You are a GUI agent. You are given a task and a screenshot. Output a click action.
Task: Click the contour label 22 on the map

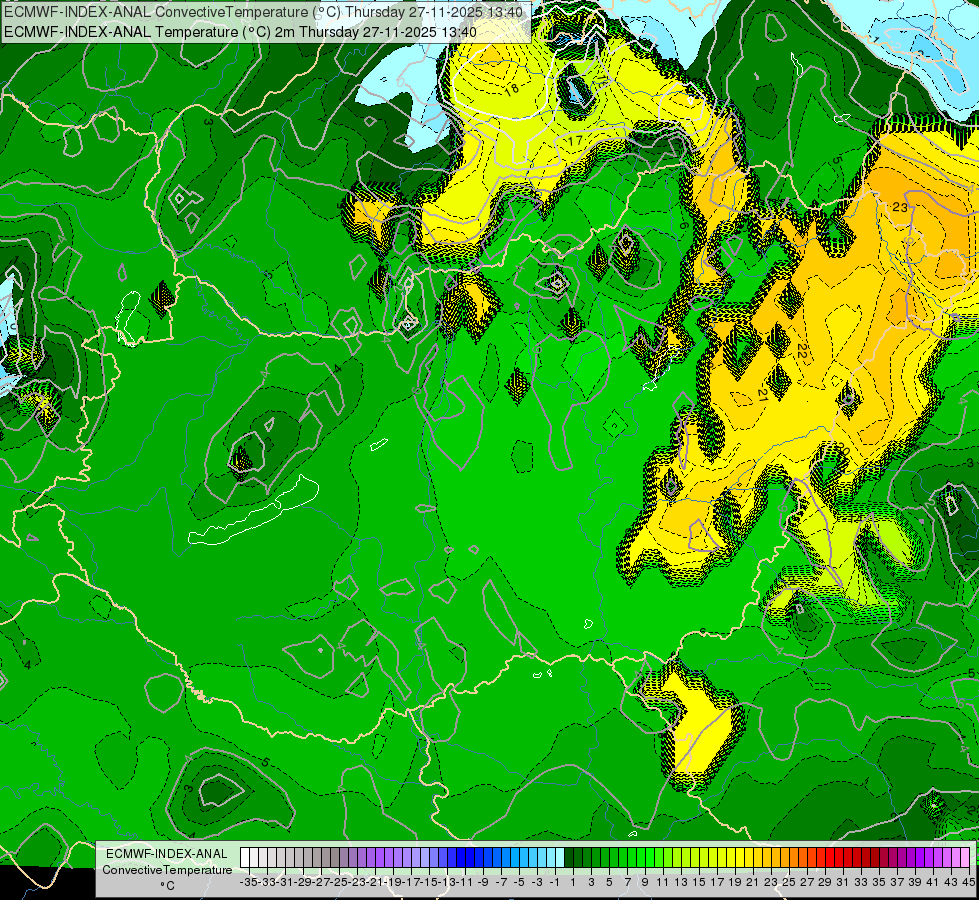click(x=802, y=352)
